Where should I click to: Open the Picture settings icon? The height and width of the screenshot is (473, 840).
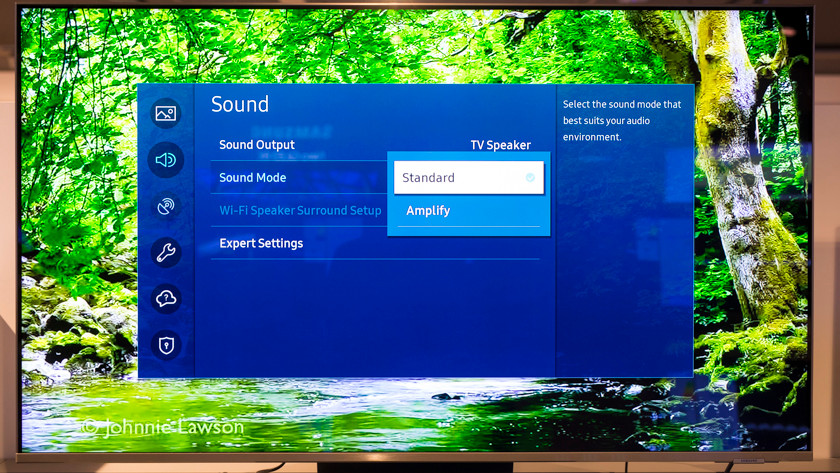click(x=166, y=113)
